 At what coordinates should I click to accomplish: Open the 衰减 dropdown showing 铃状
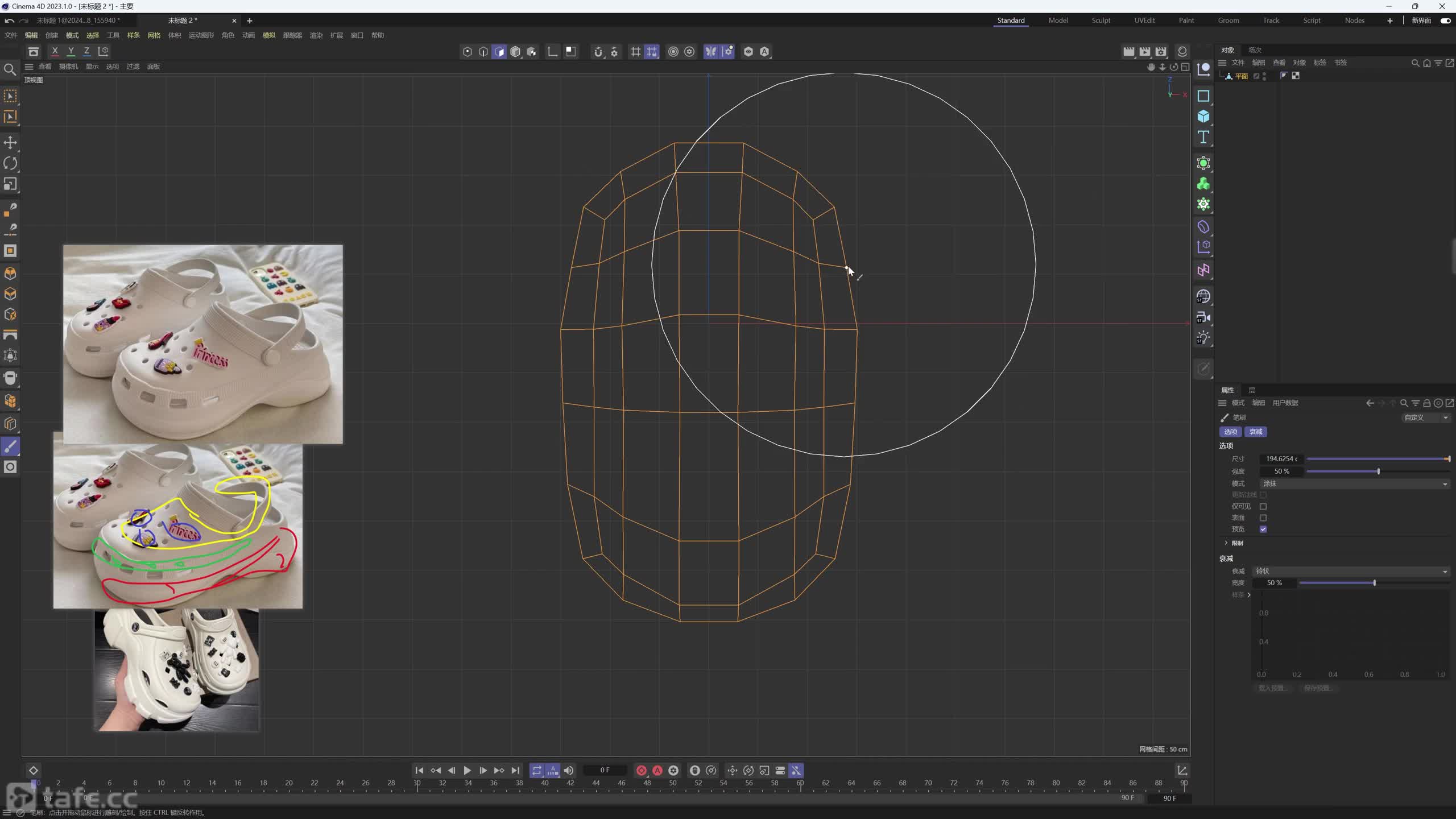click(1351, 571)
